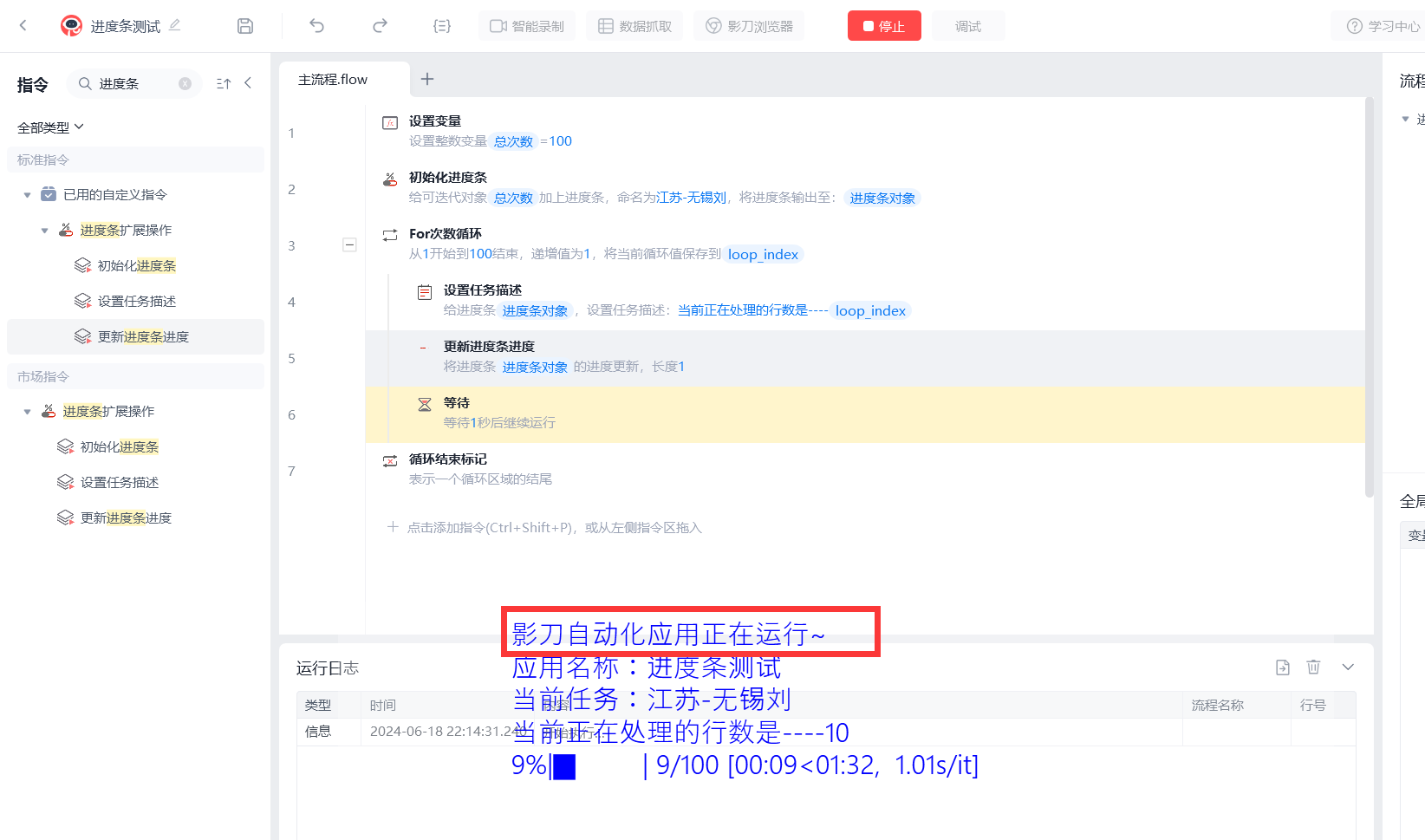Image resolution: width=1425 pixels, height=840 pixels.
Task: Collapse the For loop block on line 3
Action: click(x=349, y=245)
